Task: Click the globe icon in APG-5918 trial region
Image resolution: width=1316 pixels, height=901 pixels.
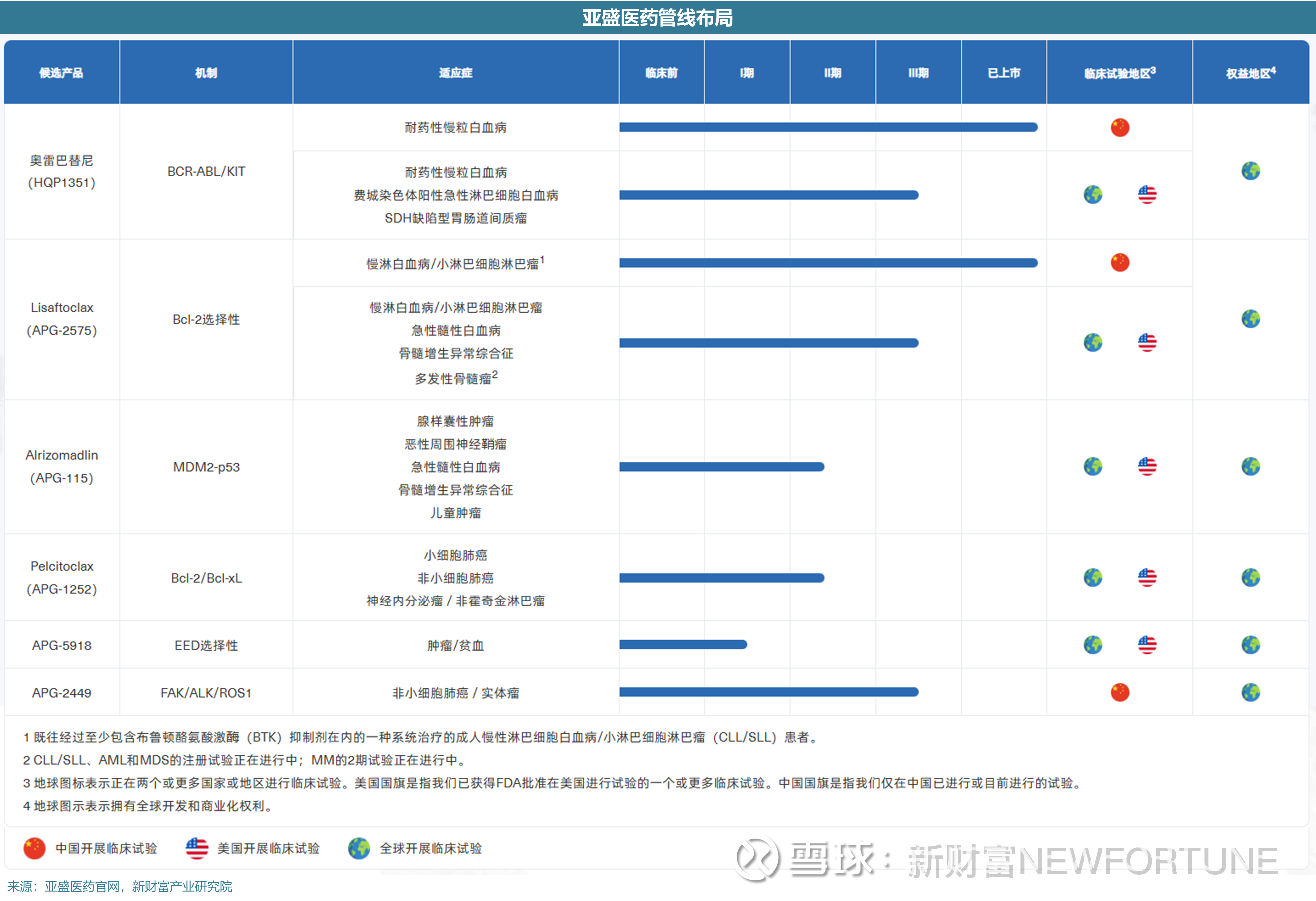Action: [1093, 644]
